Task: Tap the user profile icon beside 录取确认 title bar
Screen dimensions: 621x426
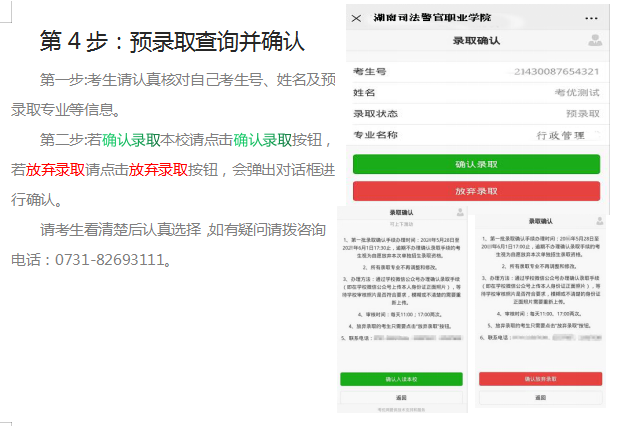Action: [x=595, y=41]
